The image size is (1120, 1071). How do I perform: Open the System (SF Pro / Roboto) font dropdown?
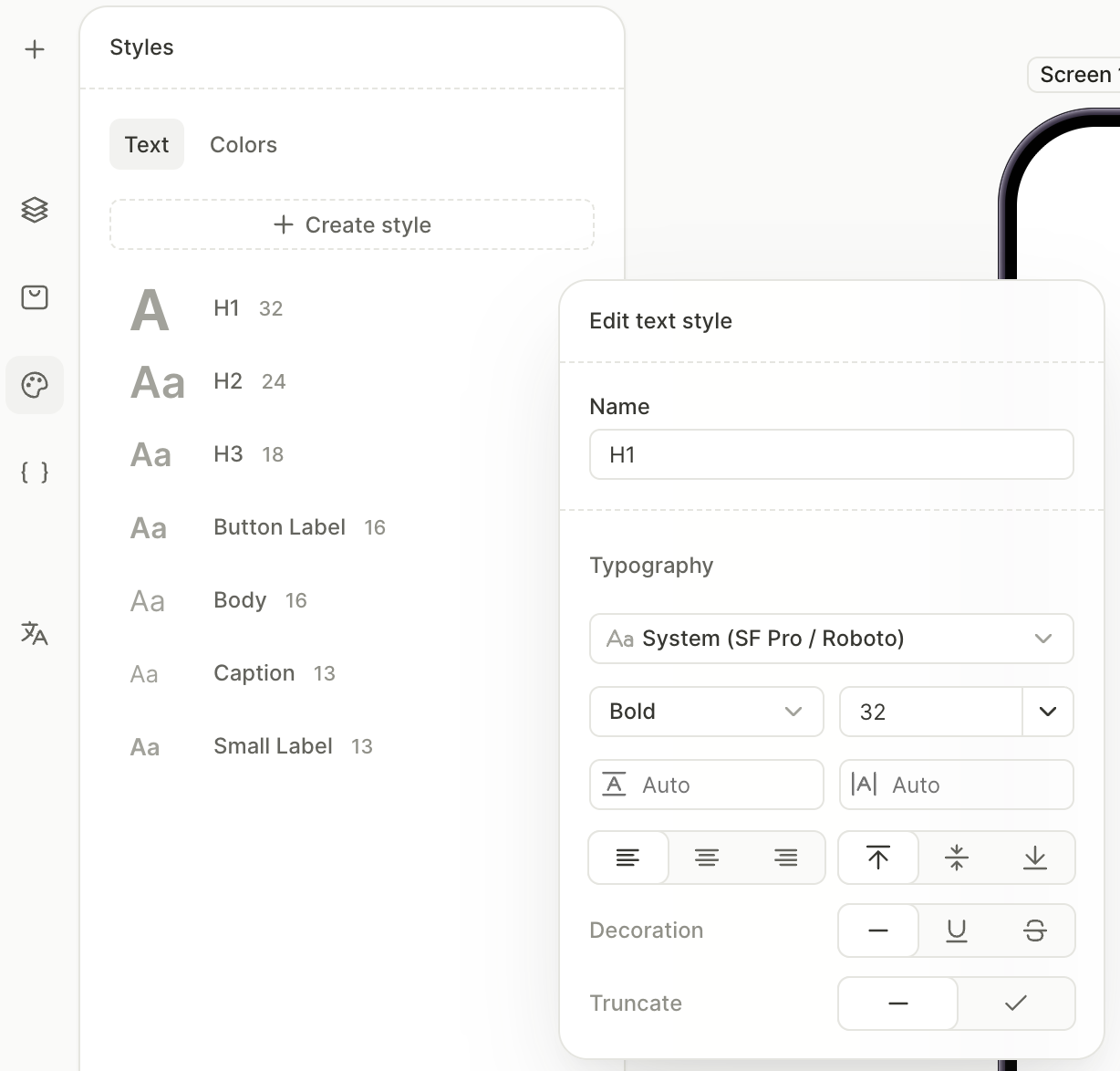pyautogui.click(x=832, y=639)
